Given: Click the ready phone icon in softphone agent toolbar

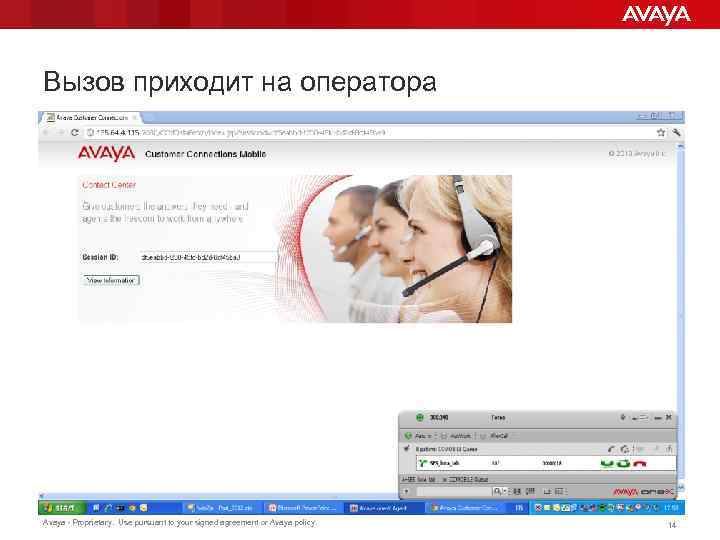Looking at the screenshot, I should [408, 436].
